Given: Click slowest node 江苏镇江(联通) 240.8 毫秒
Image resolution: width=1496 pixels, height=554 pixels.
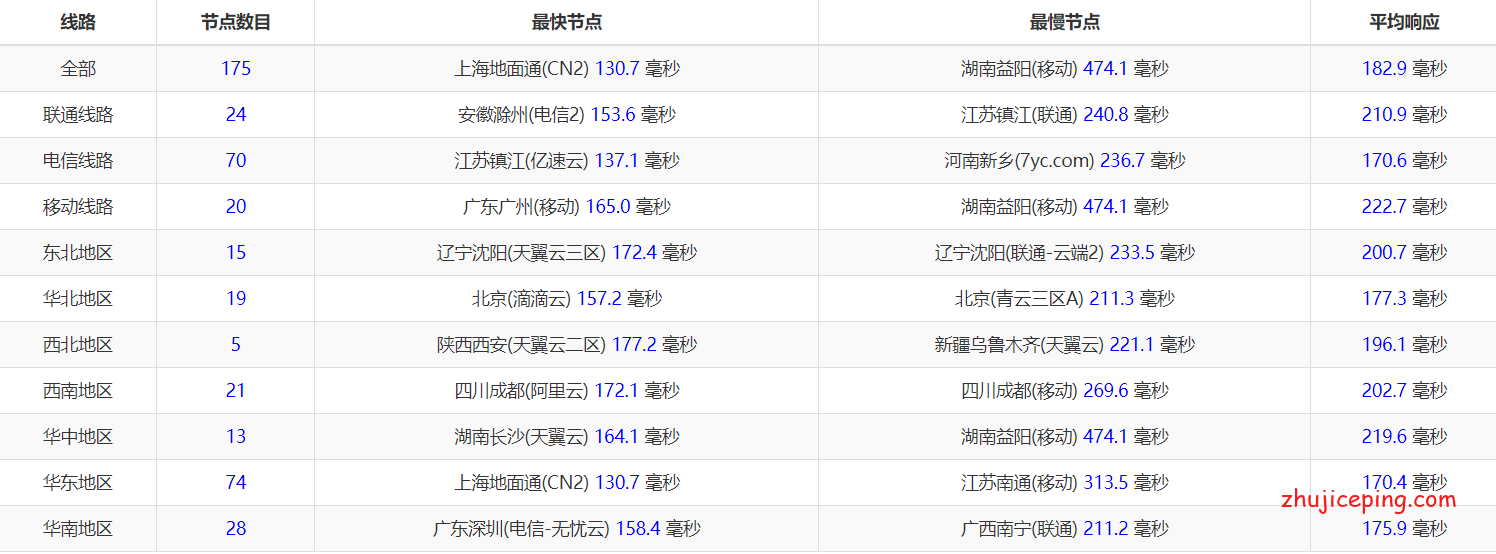Looking at the screenshot, I should (x=1065, y=115).
